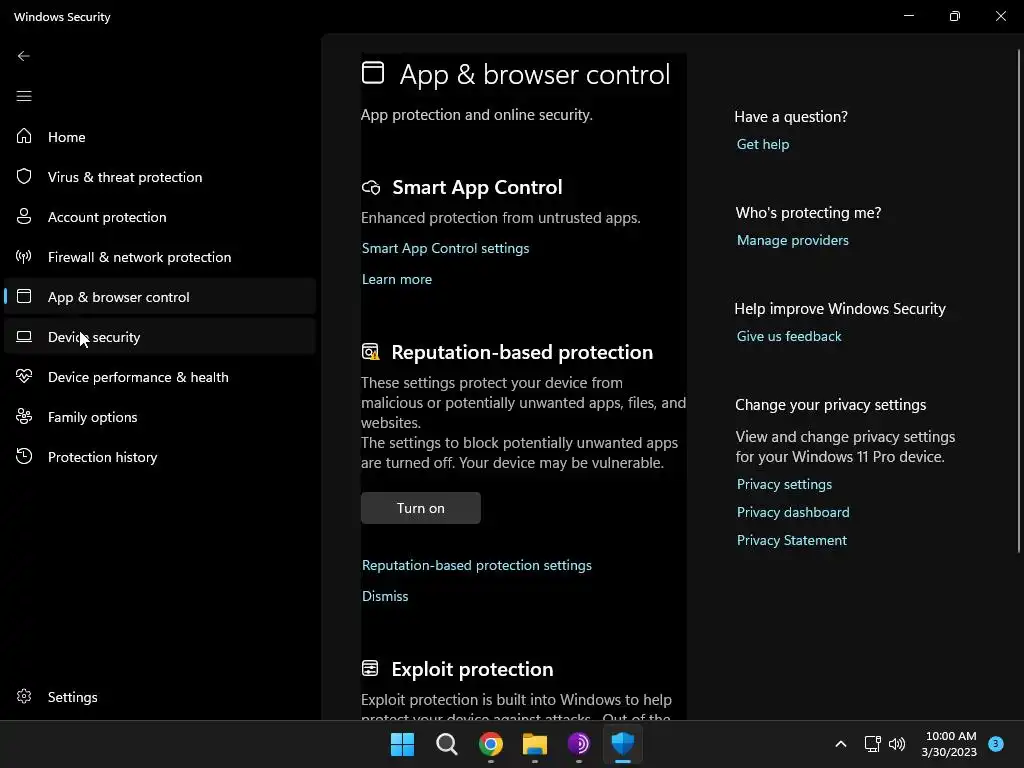The height and width of the screenshot is (768, 1024).
Task: Click the Account protection person icon
Action: (x=24, y=216)
